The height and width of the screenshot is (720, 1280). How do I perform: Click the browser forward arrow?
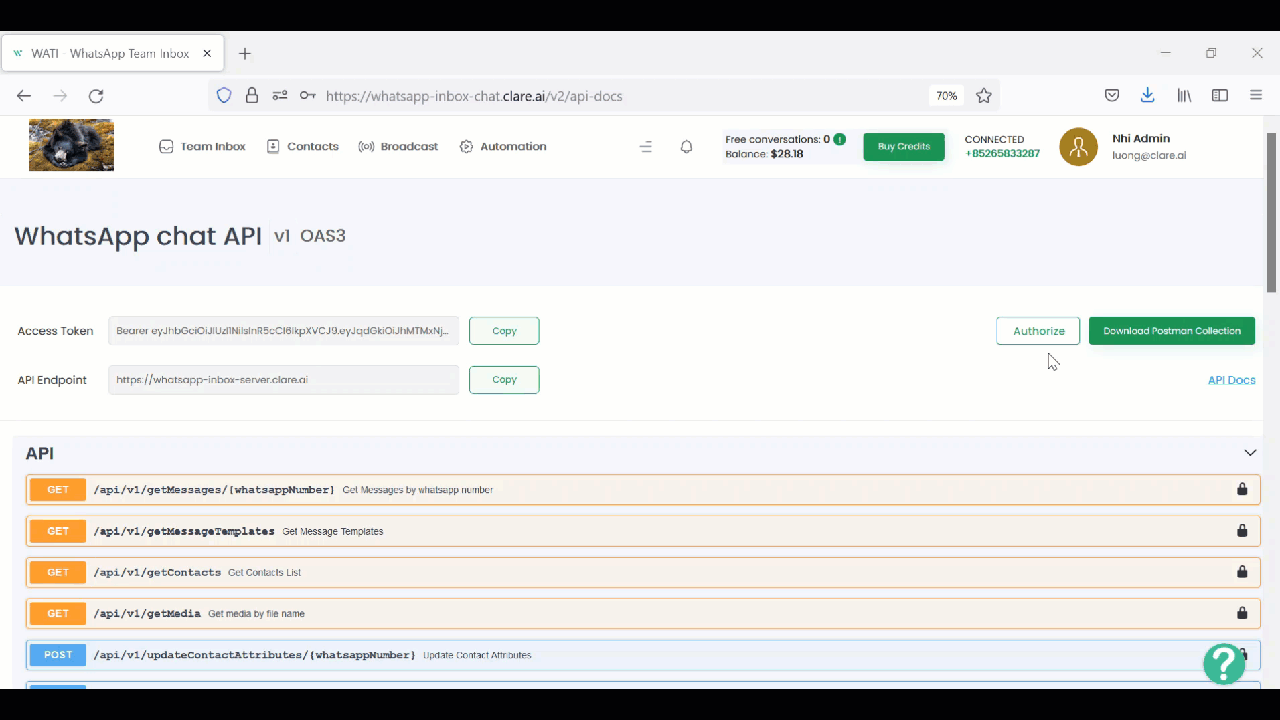[x=60, y=96]
